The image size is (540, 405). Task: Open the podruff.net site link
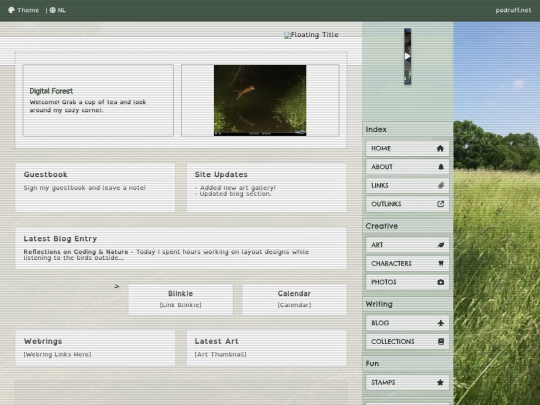tap(513, 10)
